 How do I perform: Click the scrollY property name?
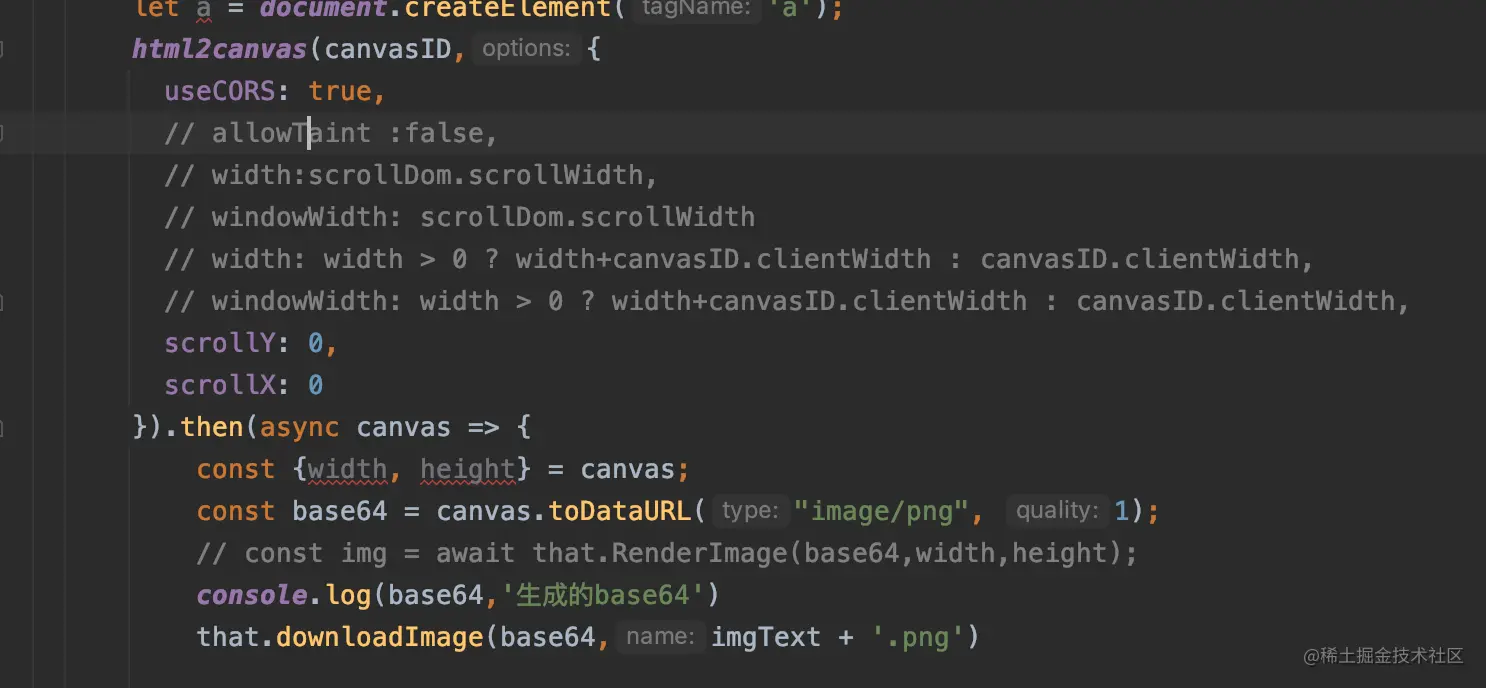pos(220,343)
